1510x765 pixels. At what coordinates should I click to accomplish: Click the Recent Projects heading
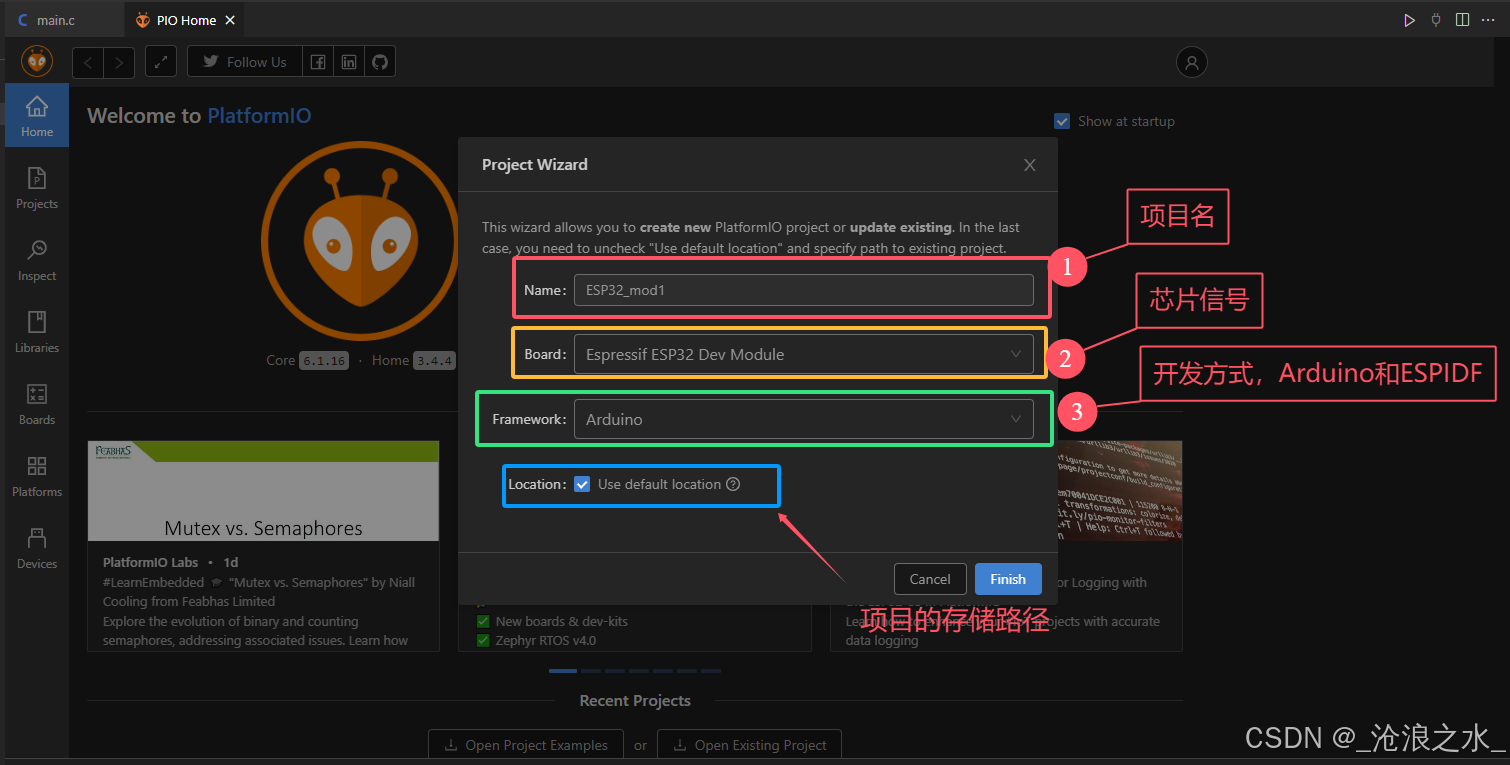(x=635, y=701)
